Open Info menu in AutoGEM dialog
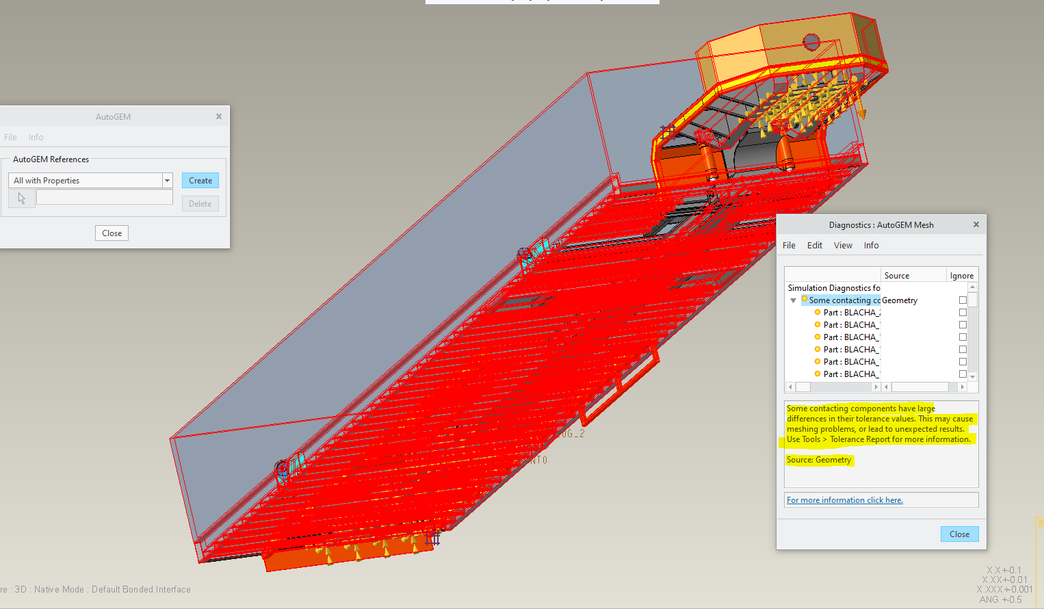The height and width of the screenshot is (609, 1044). (x=36, y=137)
